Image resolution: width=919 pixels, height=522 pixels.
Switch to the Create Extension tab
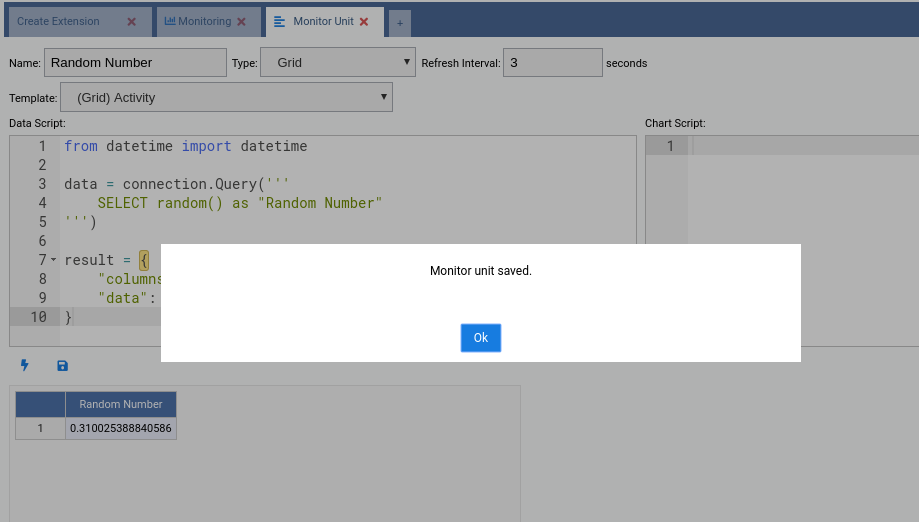tap(58, 22)
